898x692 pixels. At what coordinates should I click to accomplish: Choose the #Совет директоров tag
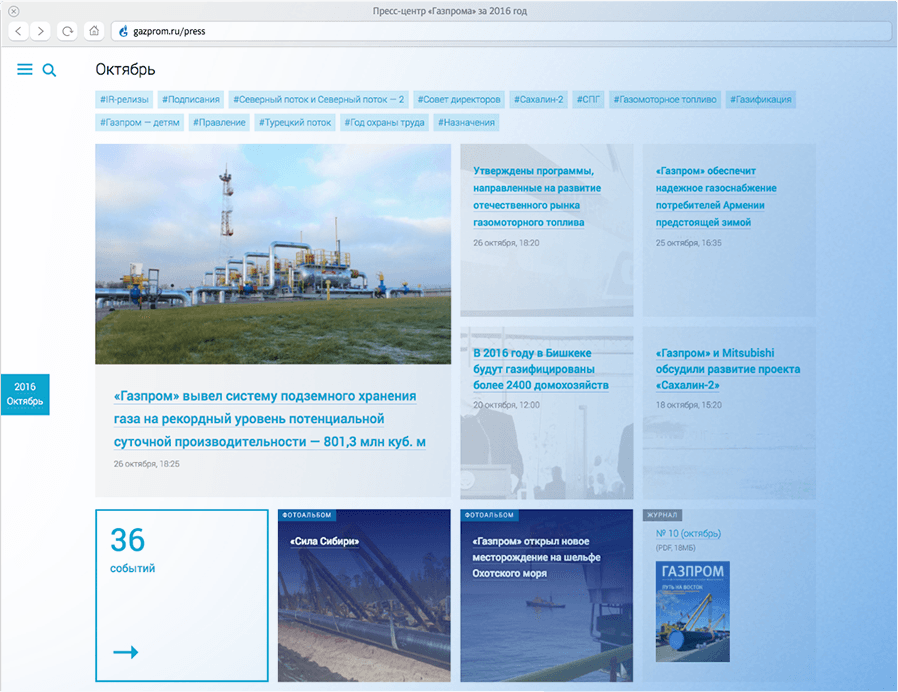[459, 100]
